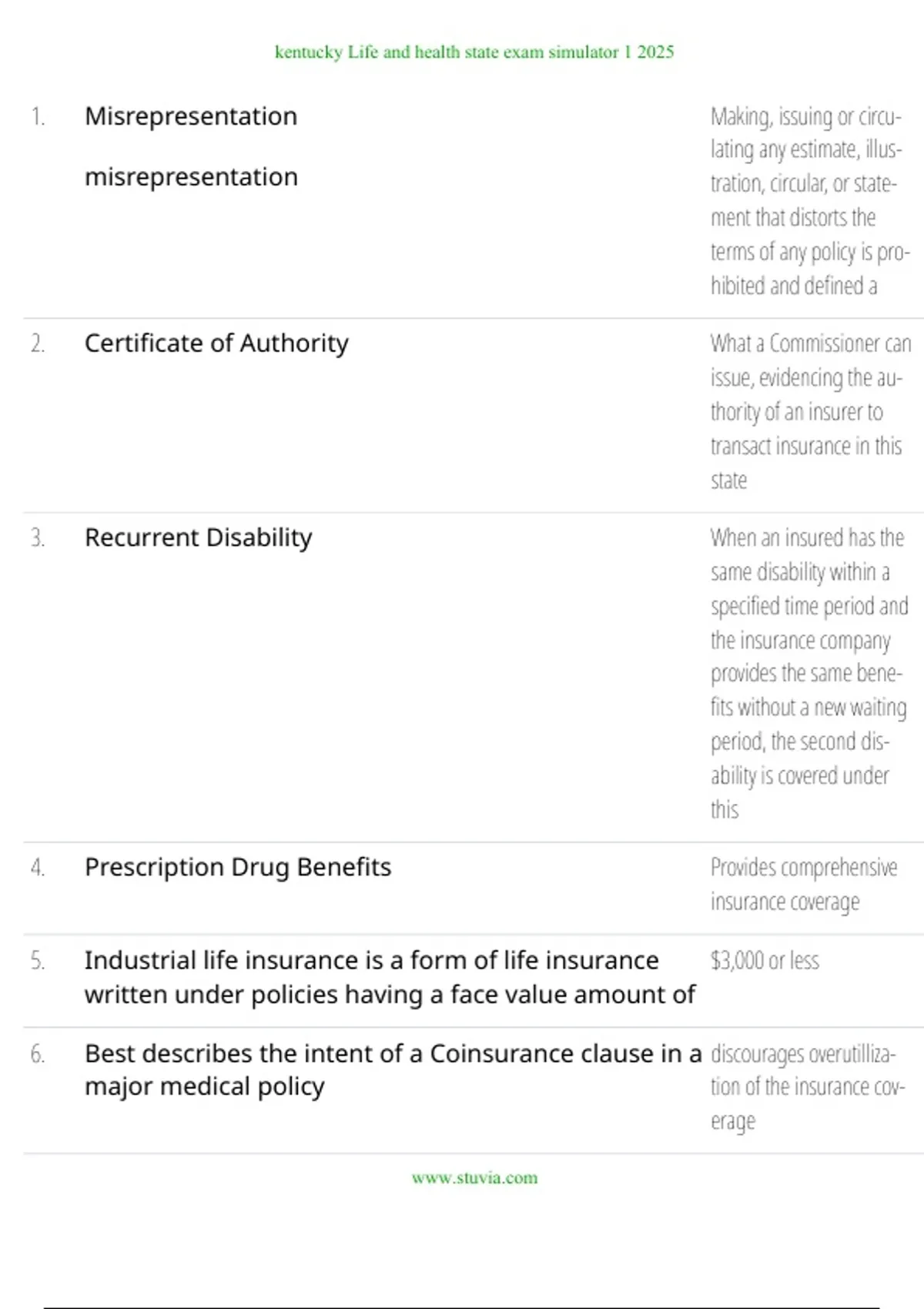Screen dimensions: 924x1309
Task: Click item number 3 marker
Action: pyautogui.click(x=38, y=537)
